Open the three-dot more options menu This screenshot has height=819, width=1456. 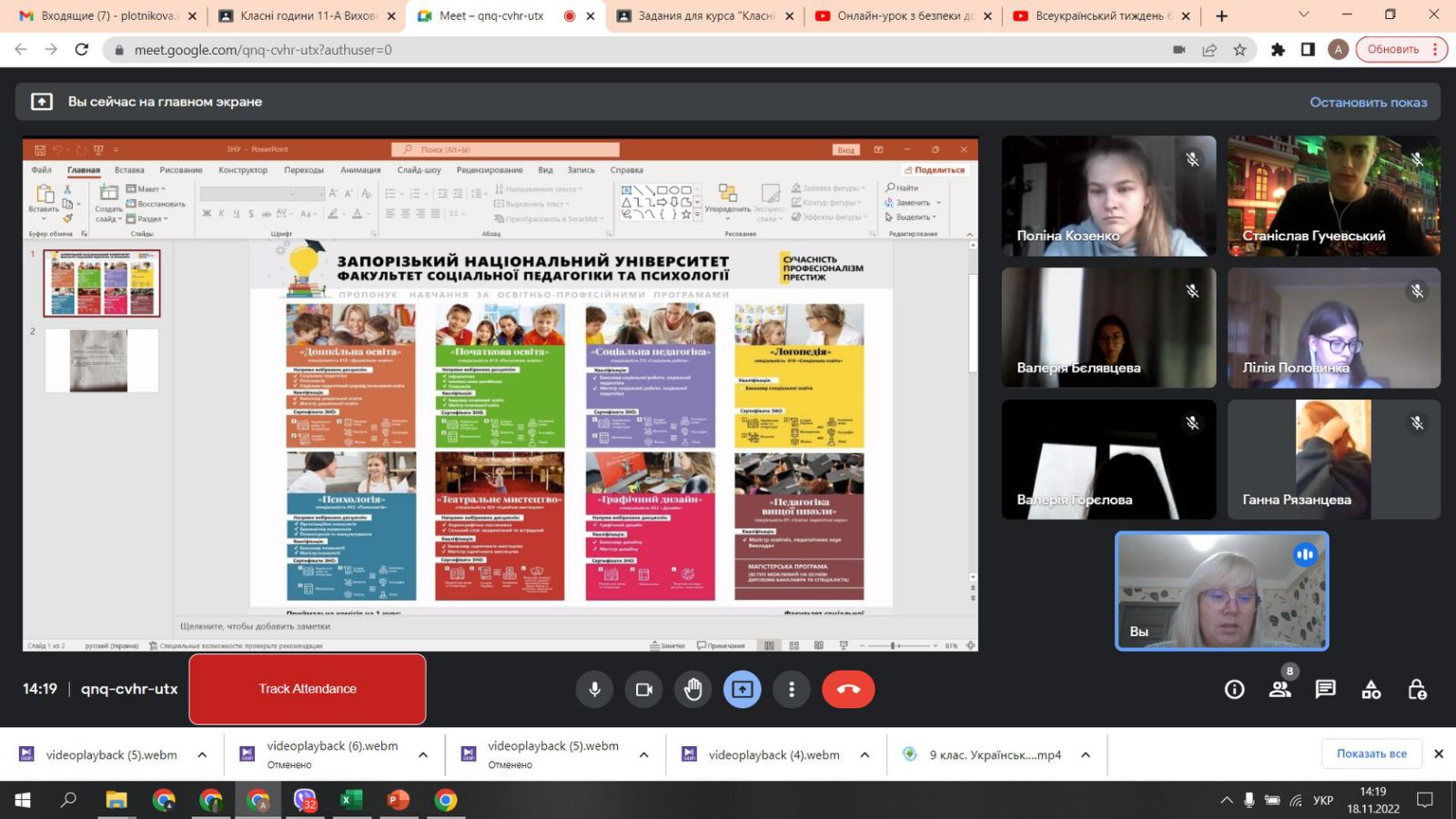coord(792,690)
